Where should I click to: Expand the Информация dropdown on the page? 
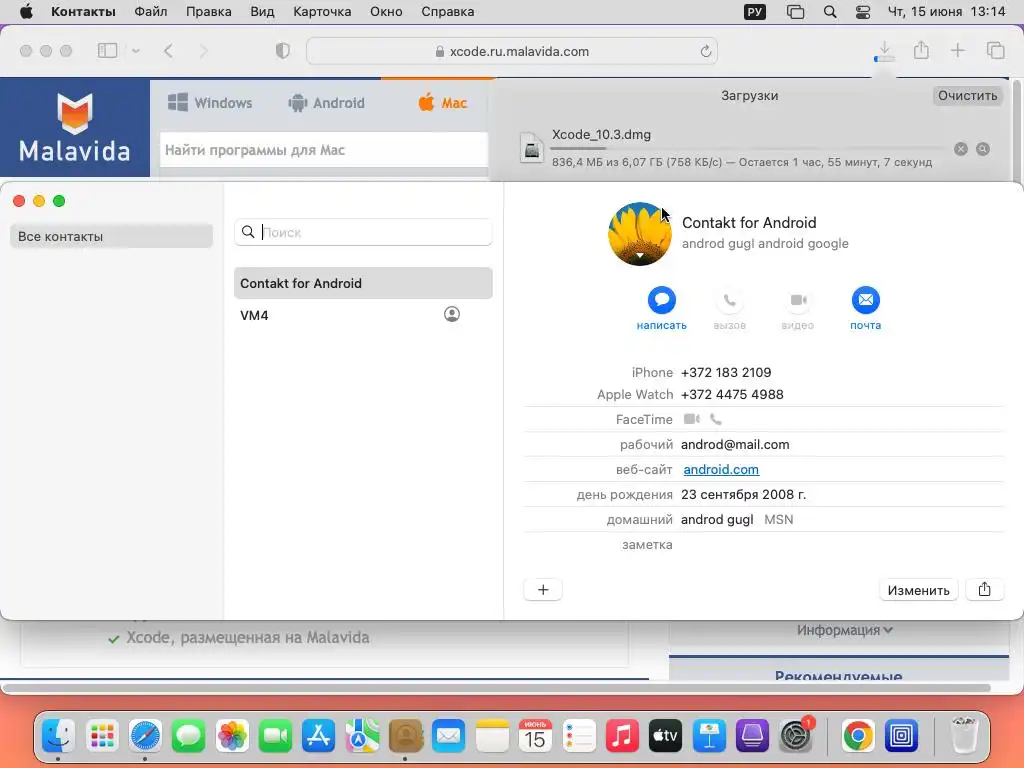coord(844,630)
